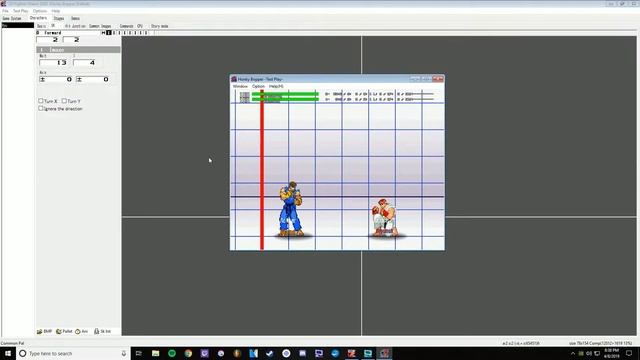This screenshot has height=360, width=640.
Task: Open the Options menu in main window
Action: pyautogui.click(x=40, y=11)
